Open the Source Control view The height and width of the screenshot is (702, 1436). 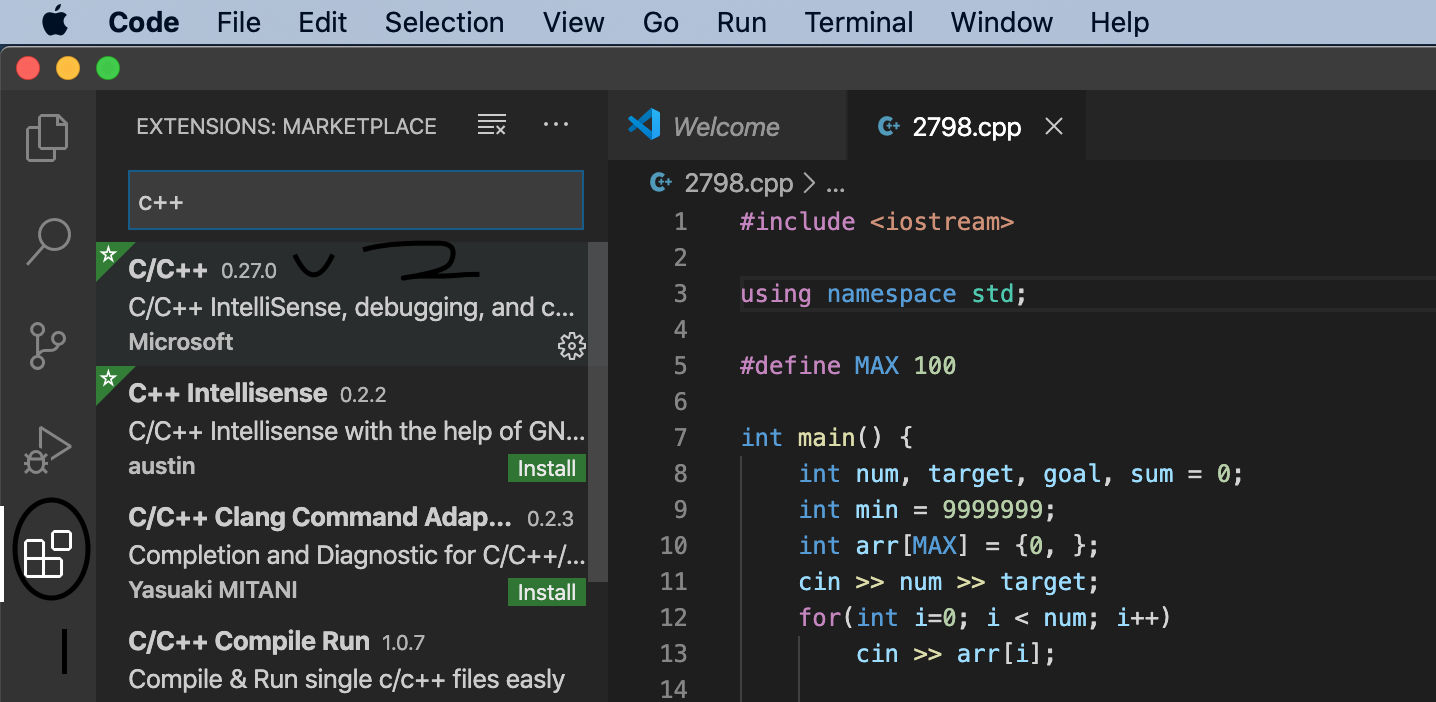(47, 345)
